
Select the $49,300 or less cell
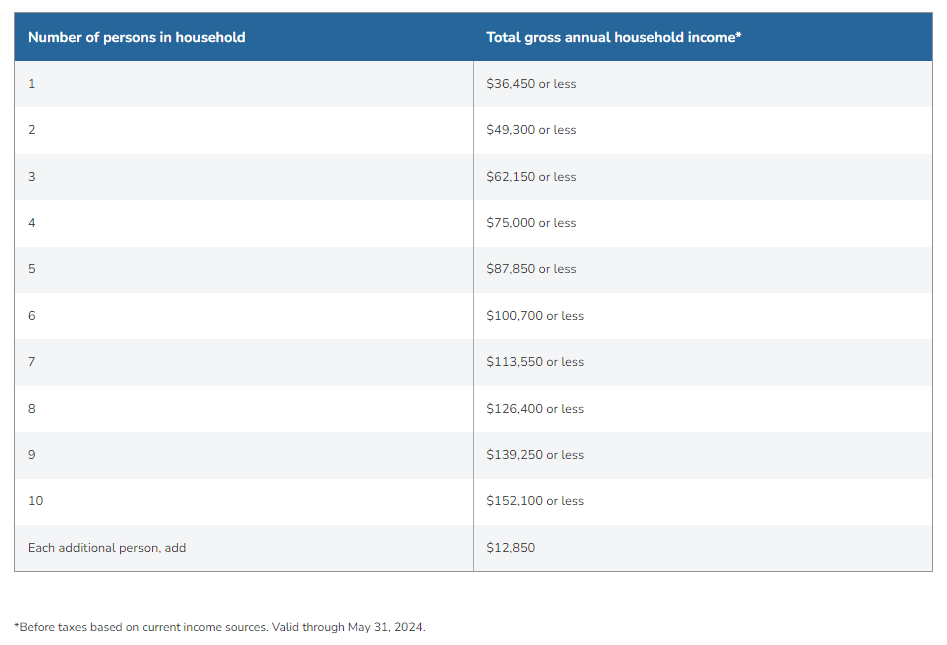531,130
